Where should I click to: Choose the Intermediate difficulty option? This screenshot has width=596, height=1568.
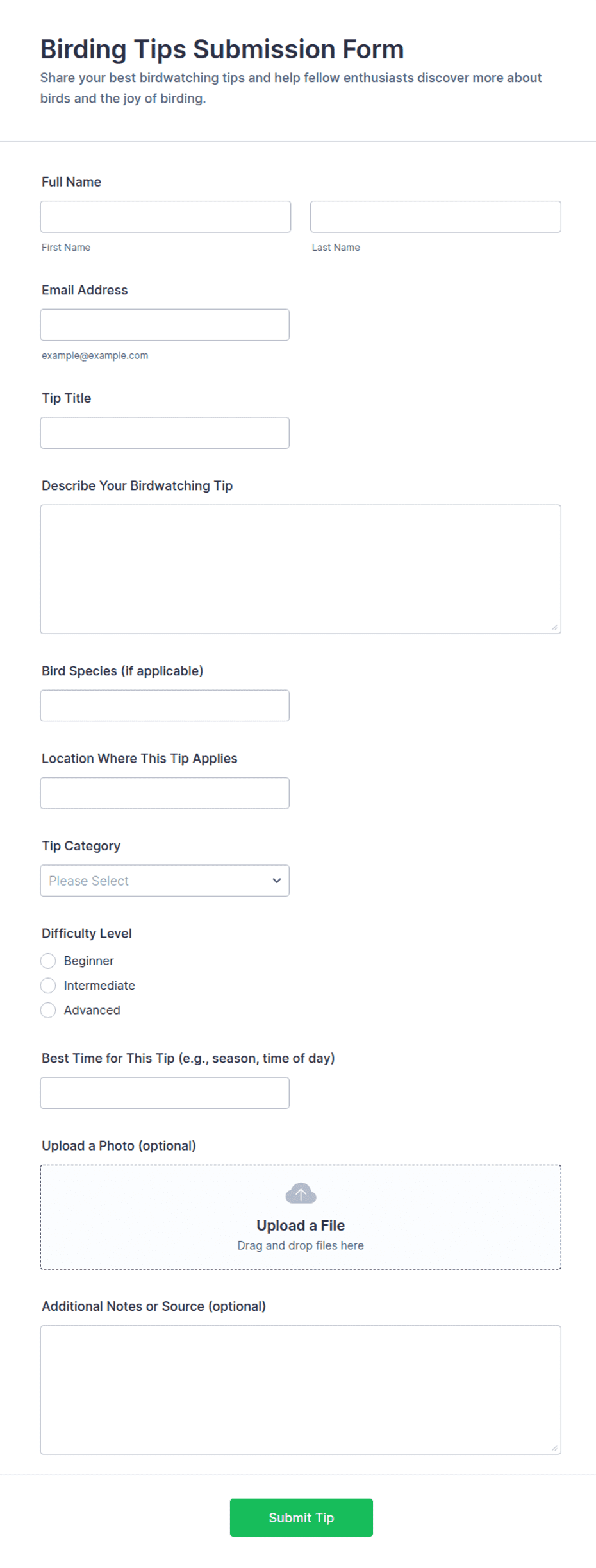pyautogui.click(x=48, y=985)
